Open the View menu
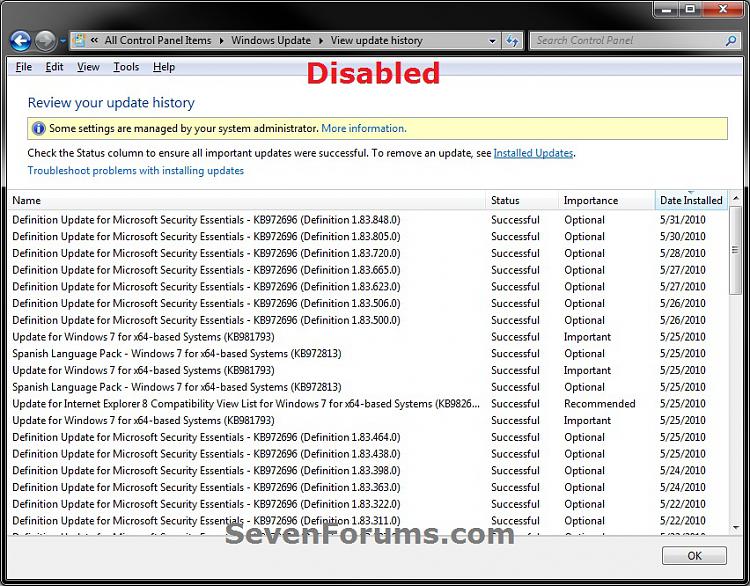750x586 pixels. pos(88,67)
